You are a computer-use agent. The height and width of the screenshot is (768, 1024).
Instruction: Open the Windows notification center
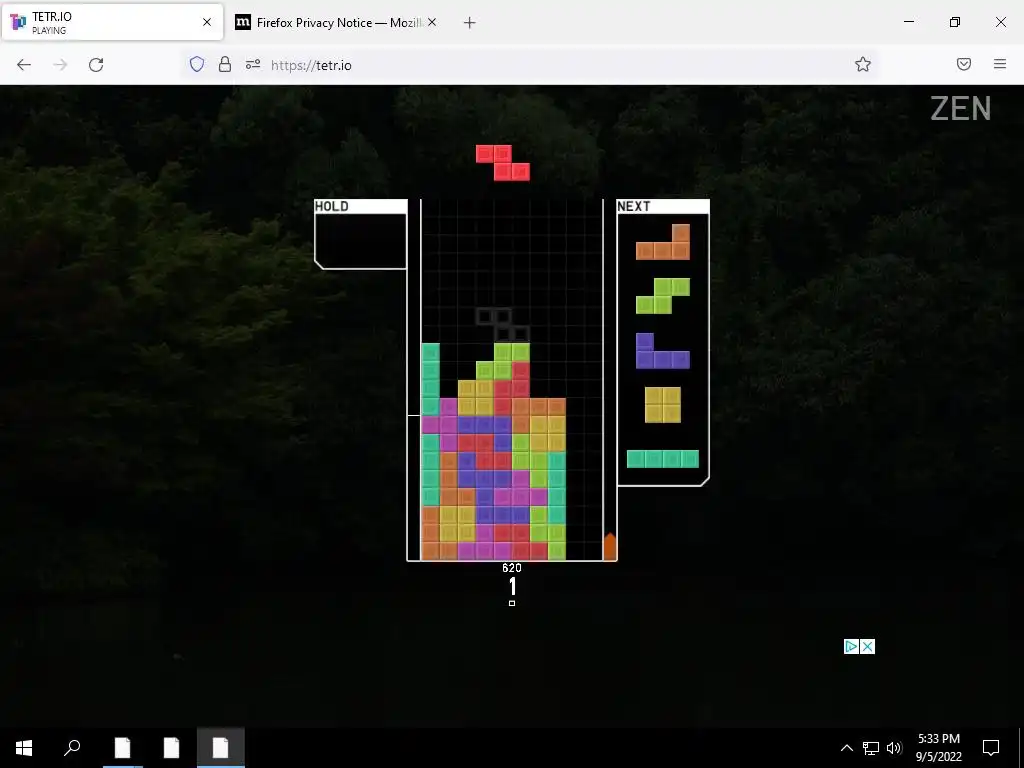tap(991, 748)
